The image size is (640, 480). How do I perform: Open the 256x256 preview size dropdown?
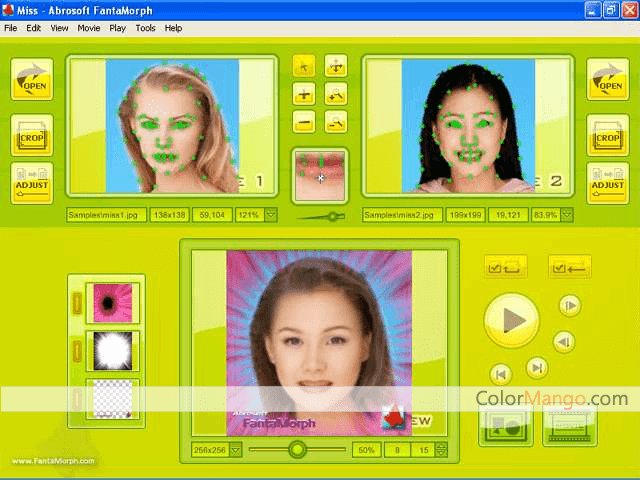(x=236, y=450)
